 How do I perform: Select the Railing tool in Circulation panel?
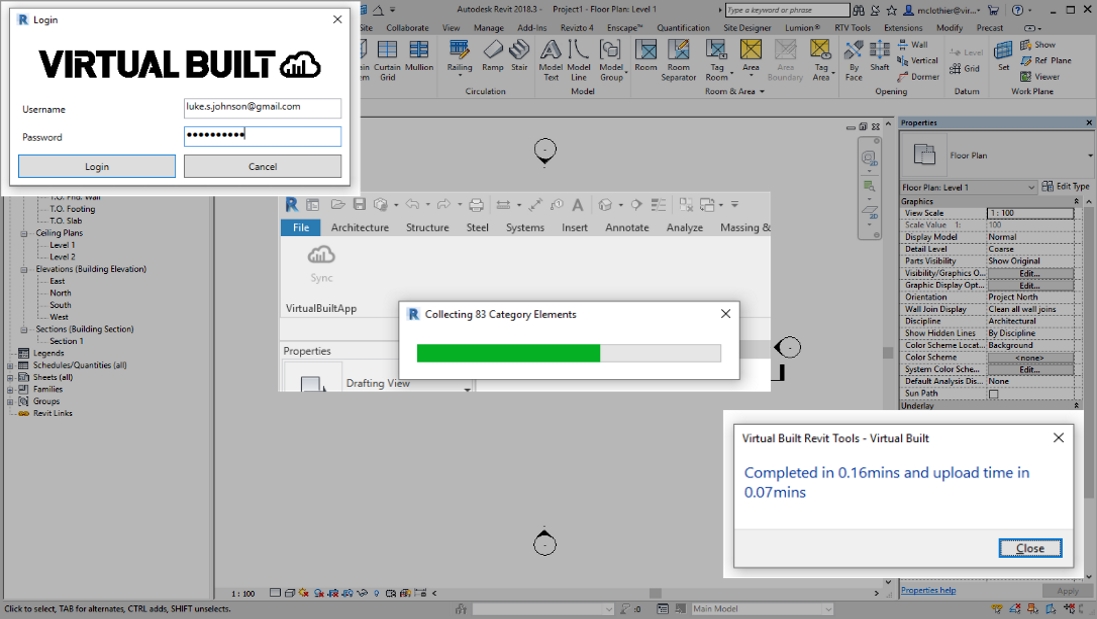coord(460,57)
